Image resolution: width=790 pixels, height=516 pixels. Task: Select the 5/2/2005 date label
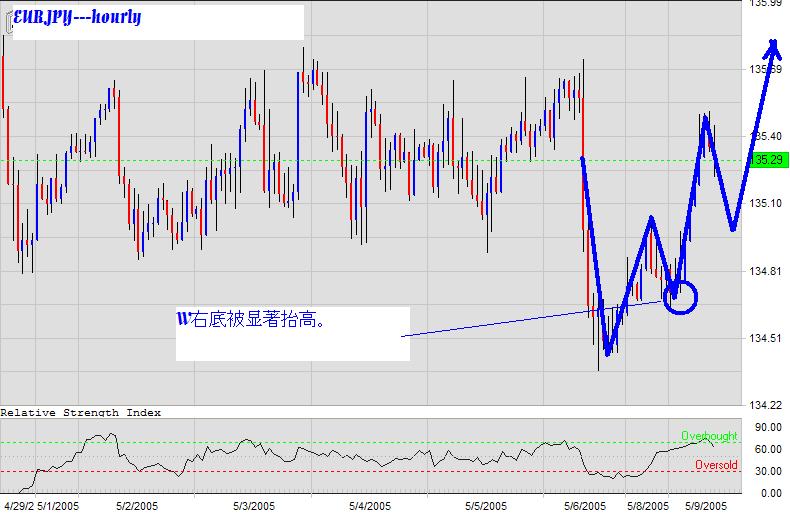click(x=137, y=506)
